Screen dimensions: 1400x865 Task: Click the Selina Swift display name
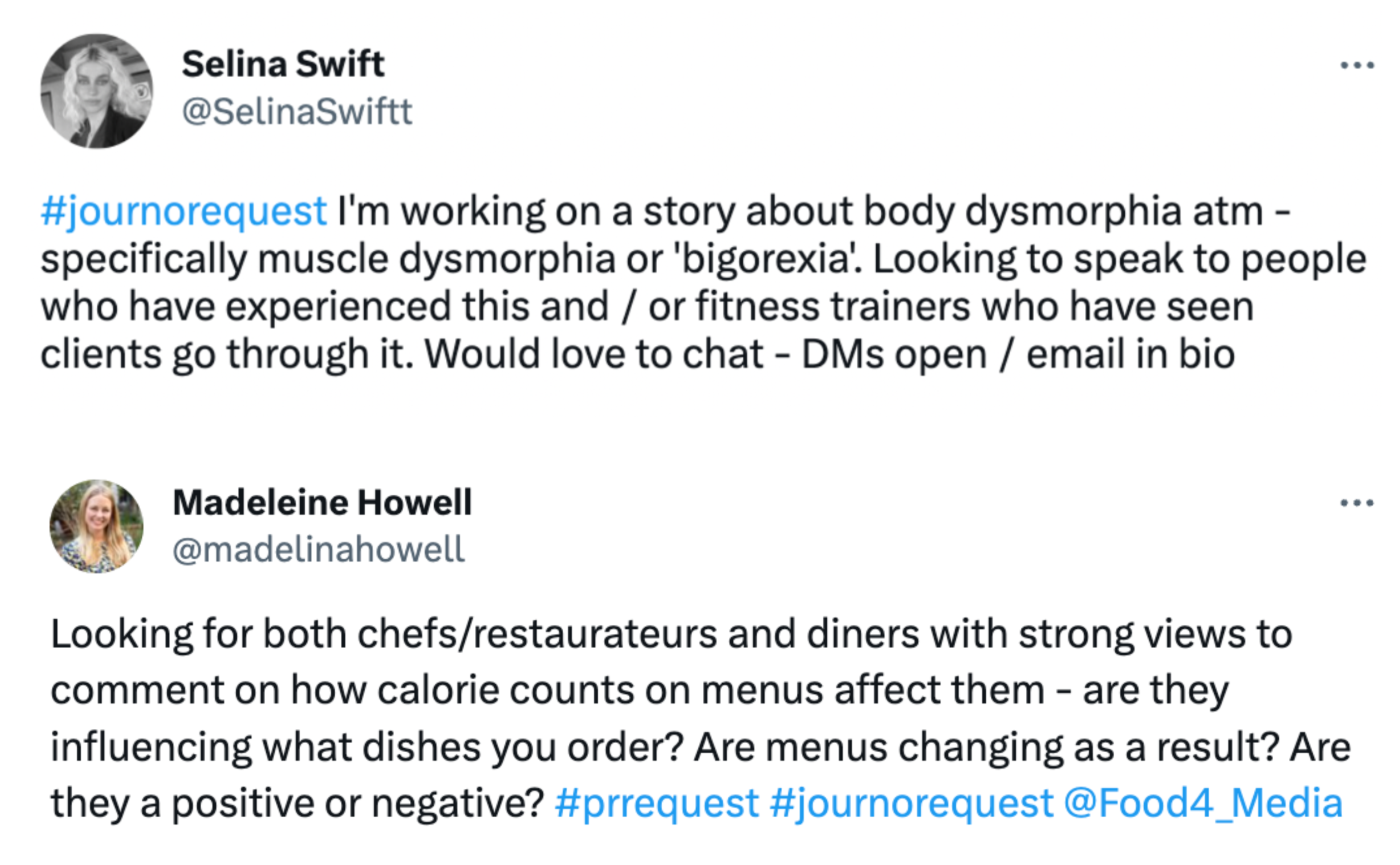point(282,63)
